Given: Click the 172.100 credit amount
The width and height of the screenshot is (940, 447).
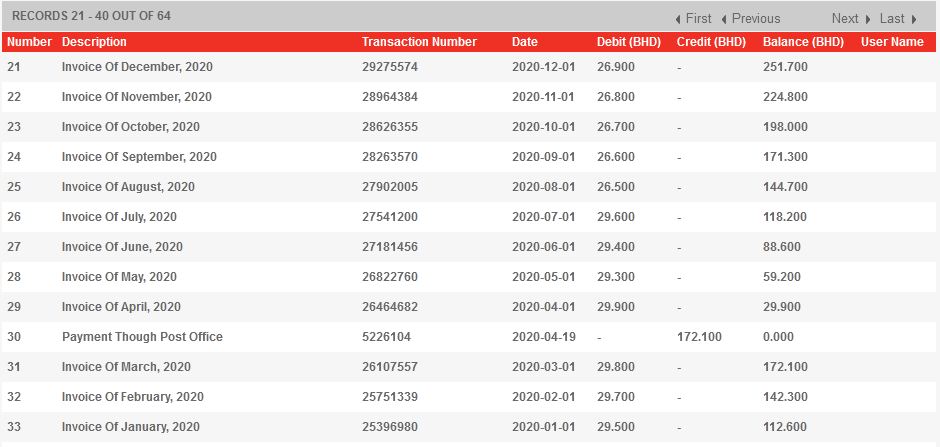Looking at the screenshot, I should click(699, 337).
